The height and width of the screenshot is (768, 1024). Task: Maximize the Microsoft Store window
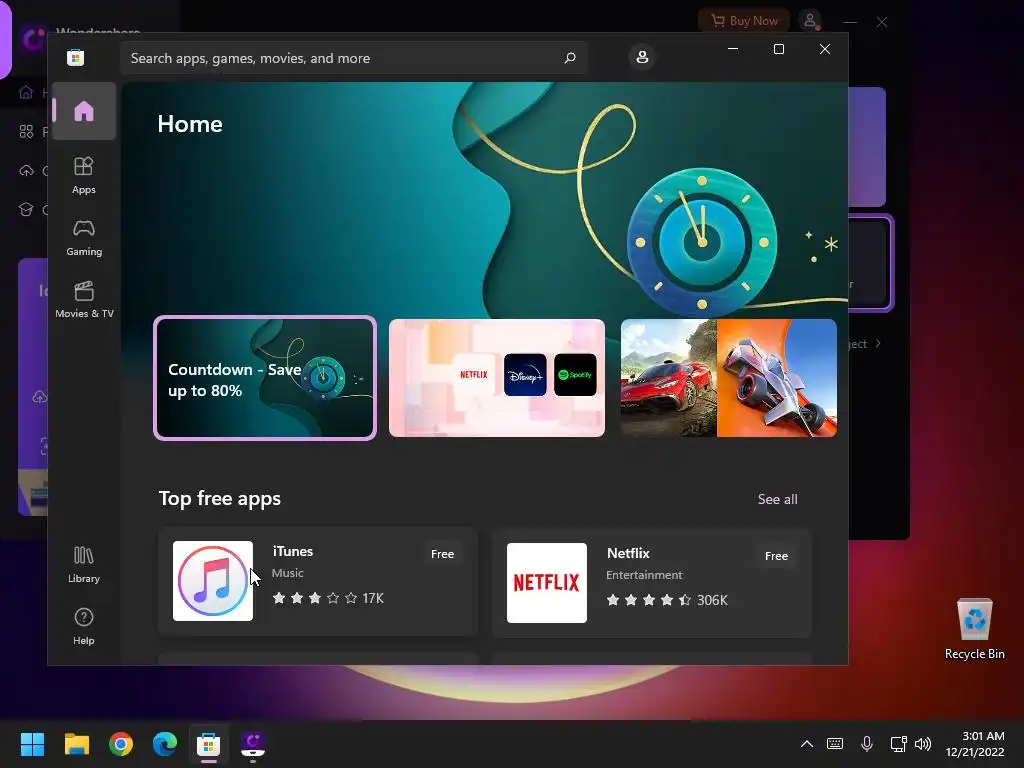778,49
